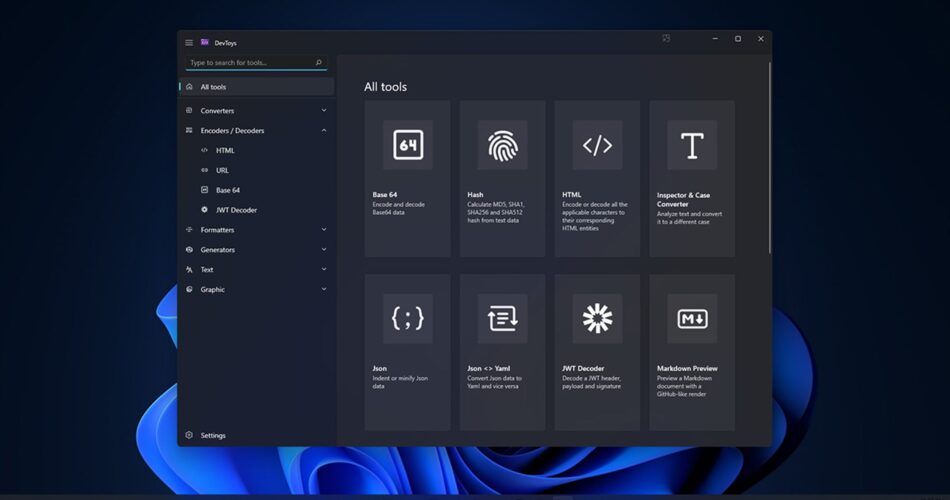Click the 'Json <> Yaml' tile title
The width and height of the screenshot is (950, 500).
pyautogui.click(x=488, y=368)
